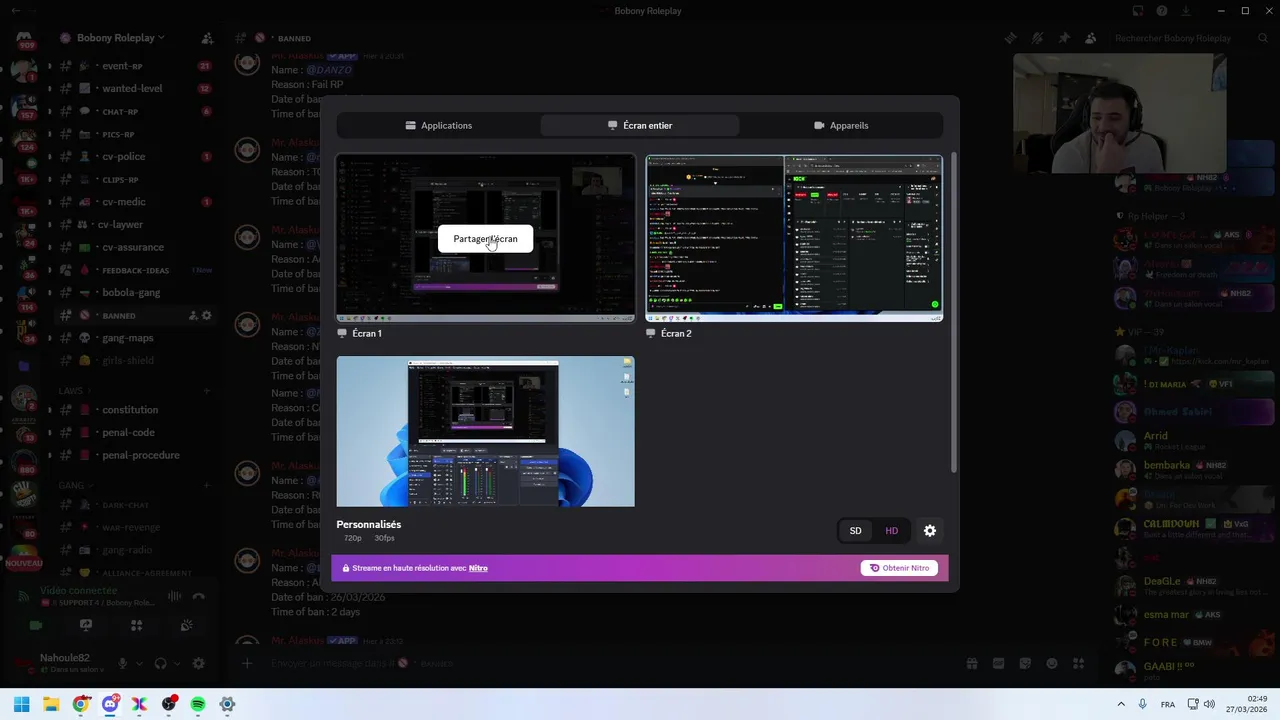Open the Appareils tab

coord(841,125)
